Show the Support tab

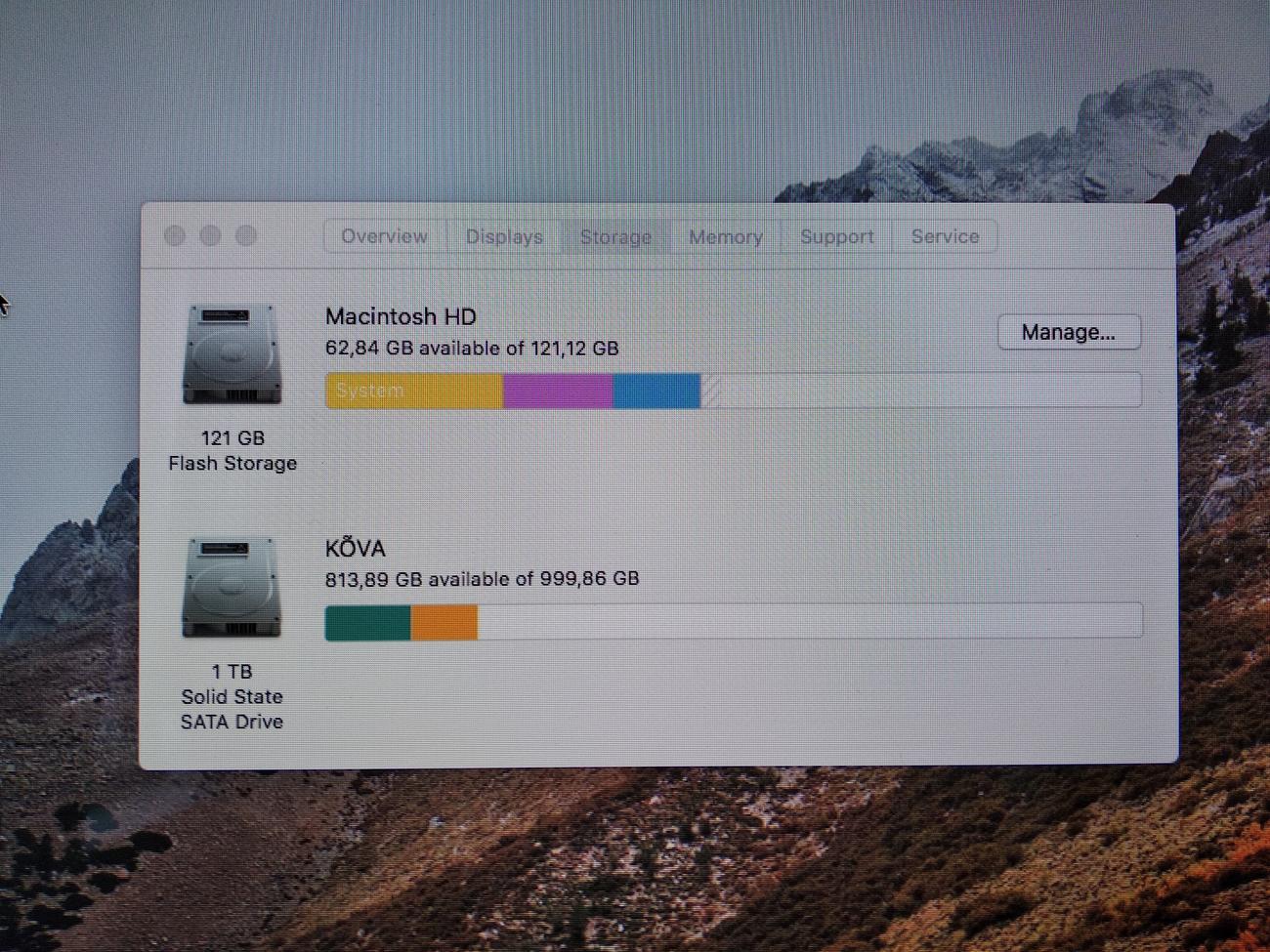click(x=836, y=236)
